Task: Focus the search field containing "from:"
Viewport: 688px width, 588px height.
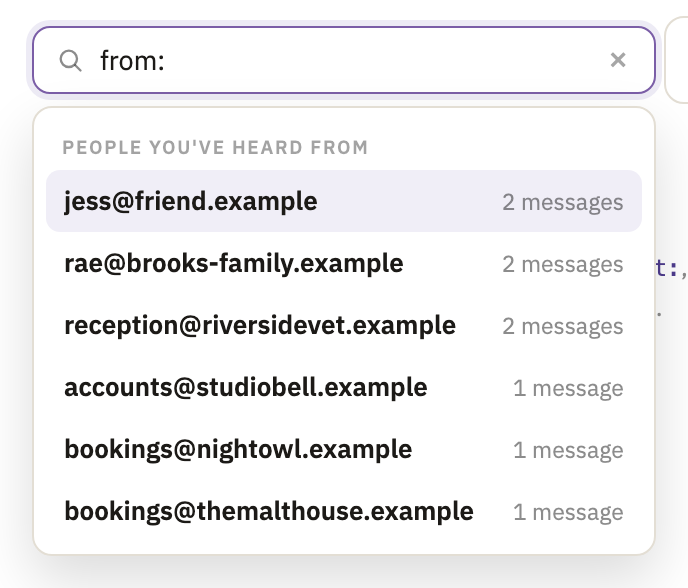Action: (x=344, y=60)
